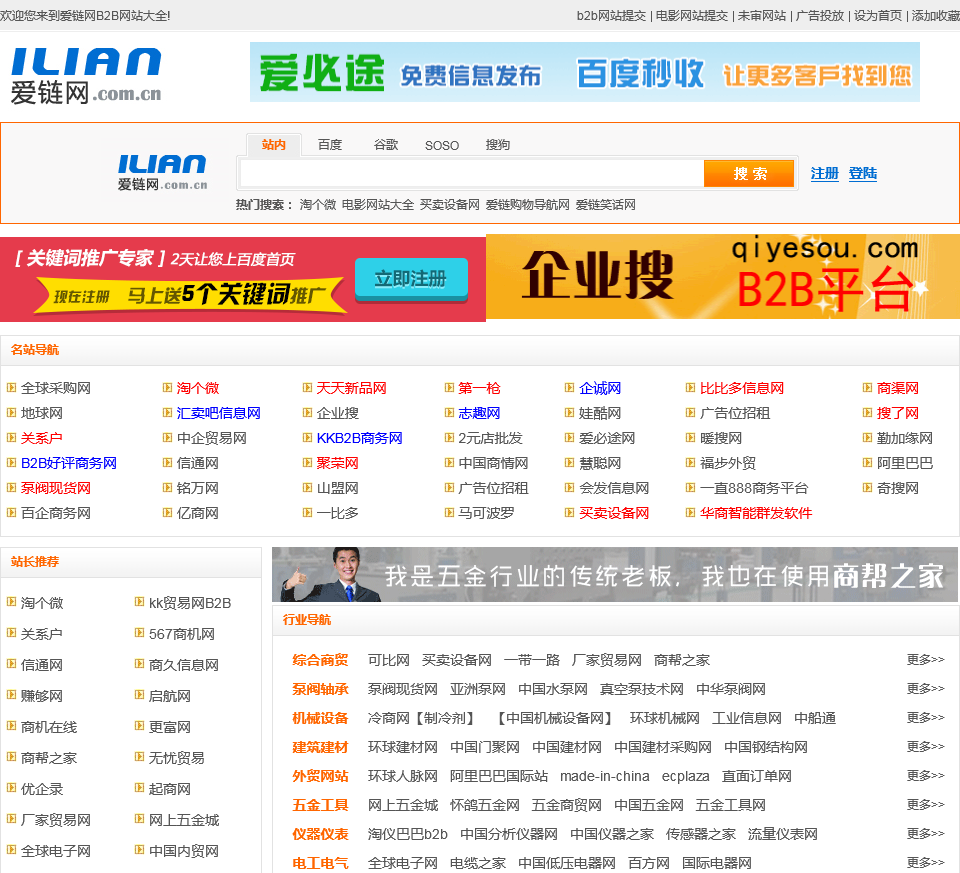Click the bullet icon next to 全球采购网
Viewport: 960px width, 873px height.
(11, 388)
